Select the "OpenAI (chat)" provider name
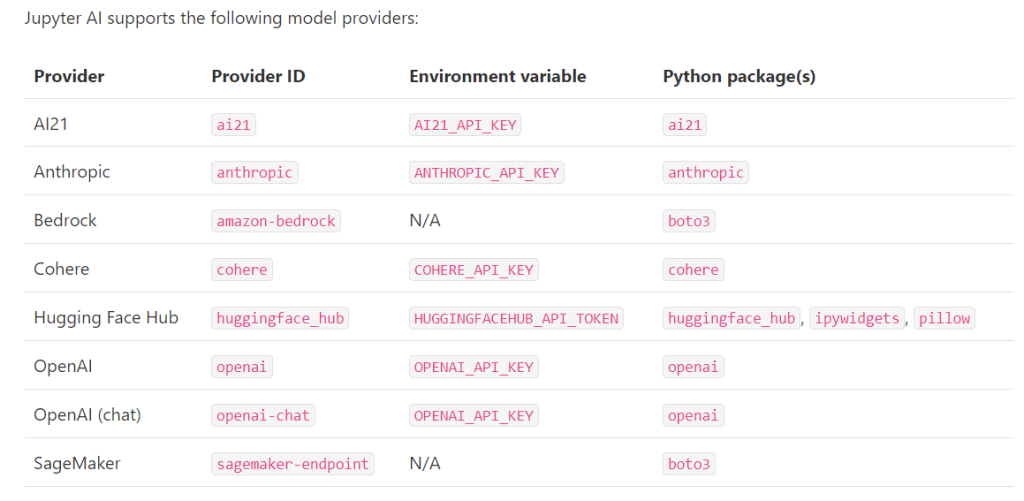The width and height of the screenshot is (1024, 501). [x=88, y=415]
